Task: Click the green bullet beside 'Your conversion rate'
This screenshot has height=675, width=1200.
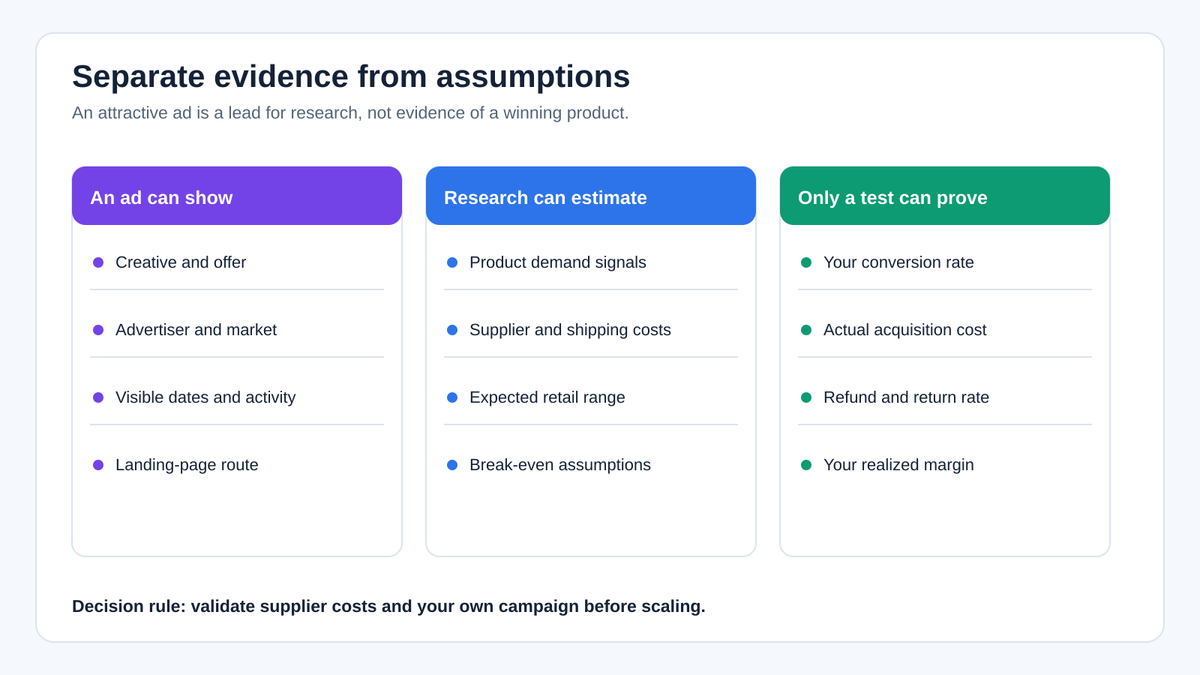Action: (806, 262)
